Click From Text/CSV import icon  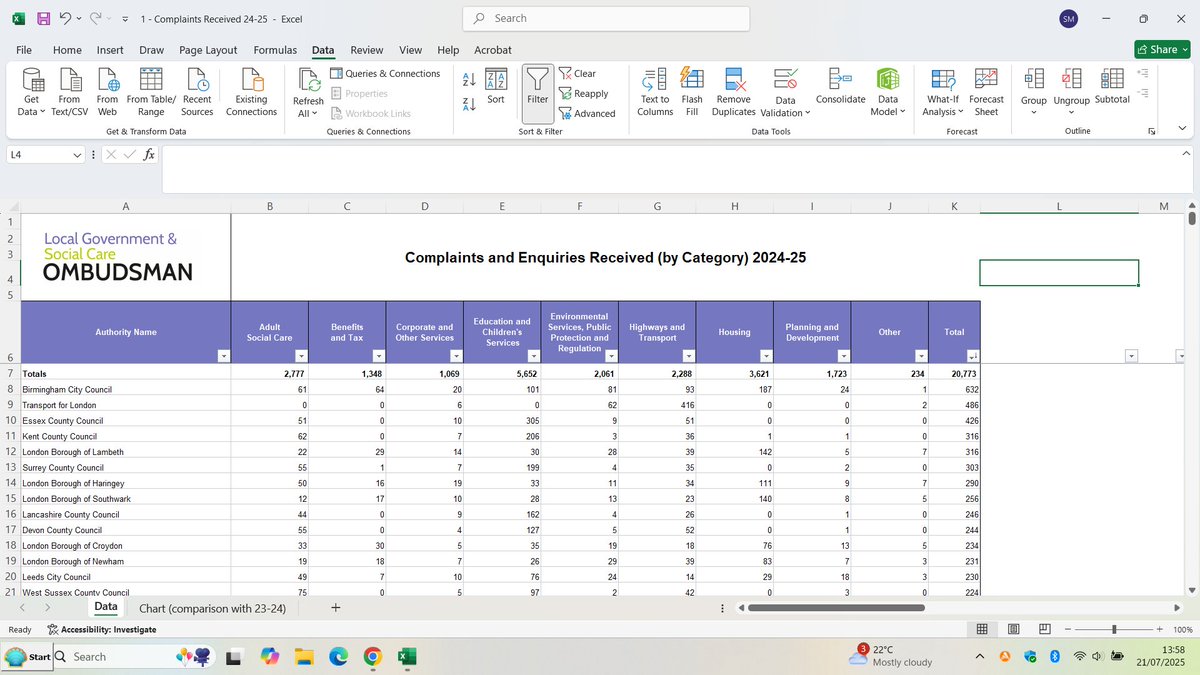[x=69, y=92]
